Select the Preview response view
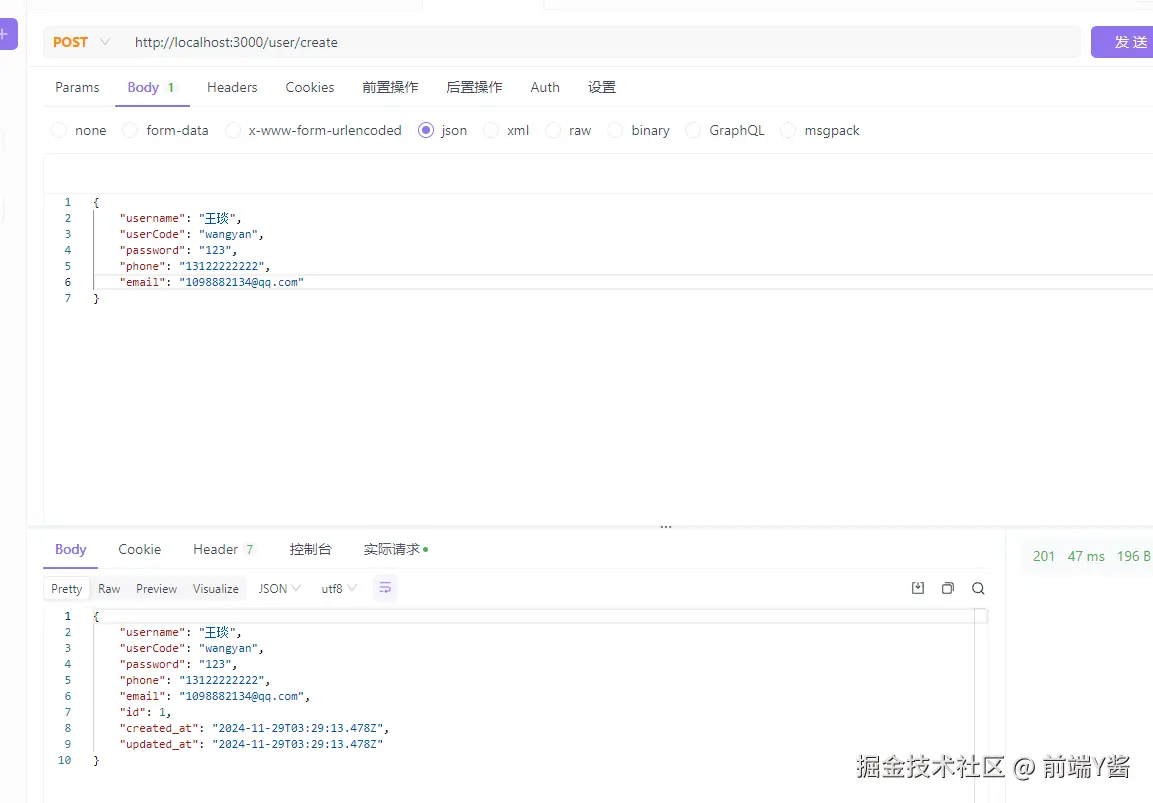 click(x=157, y=588)
